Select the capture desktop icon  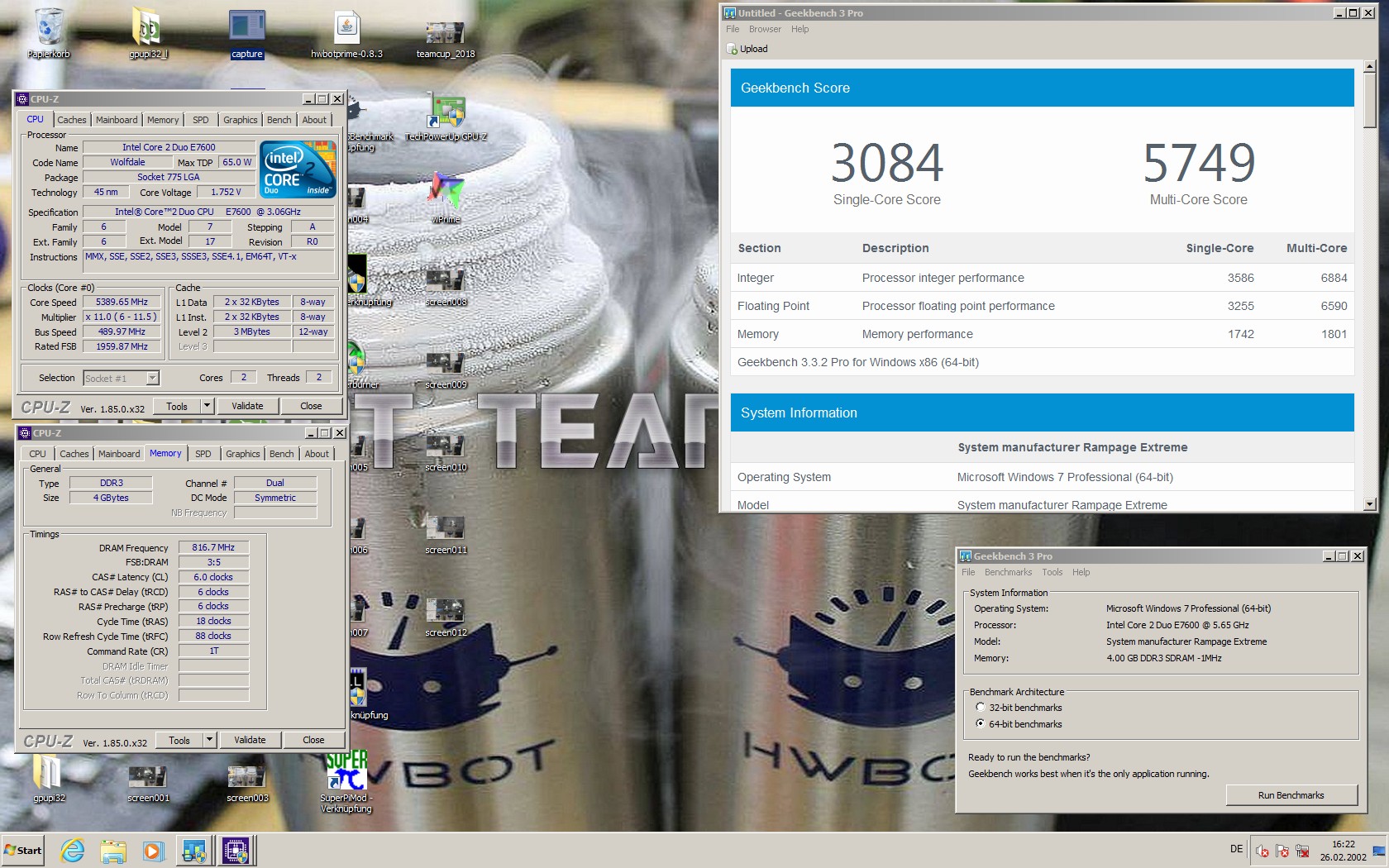pos(247,33)
